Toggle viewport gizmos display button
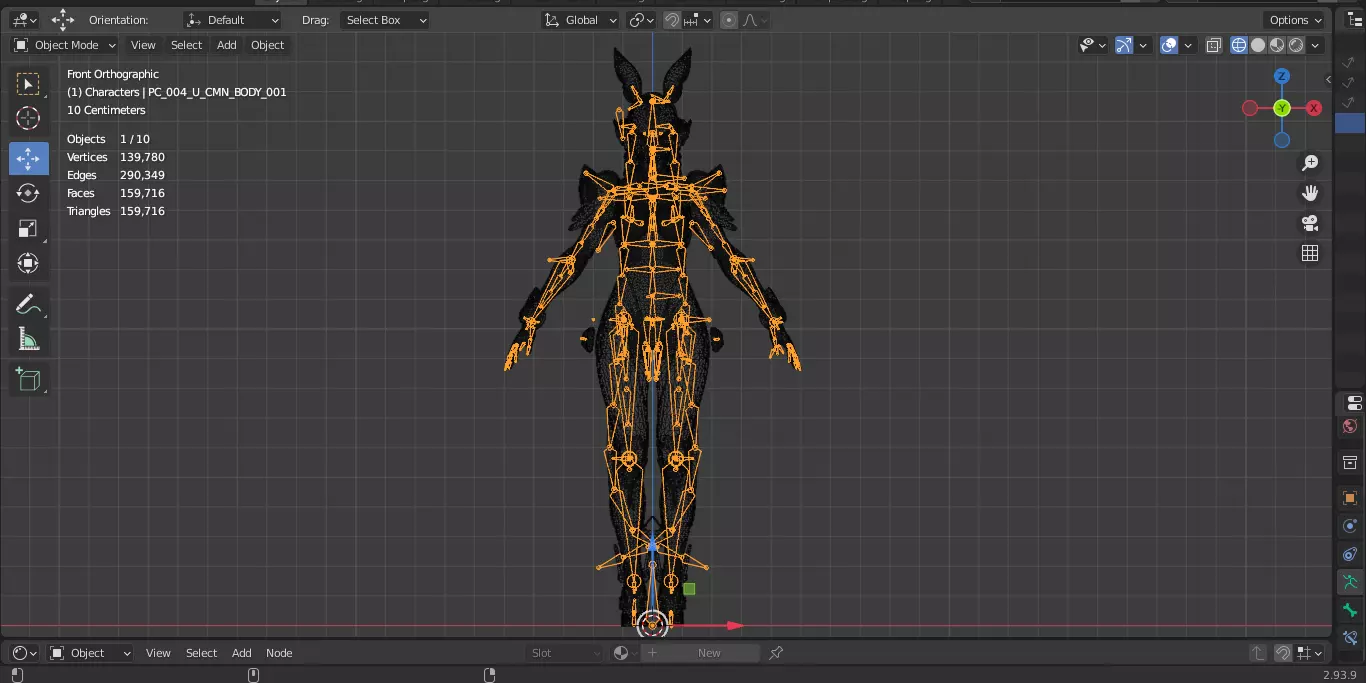This screenshot has height=683, width=1366. click(1124, 45)
